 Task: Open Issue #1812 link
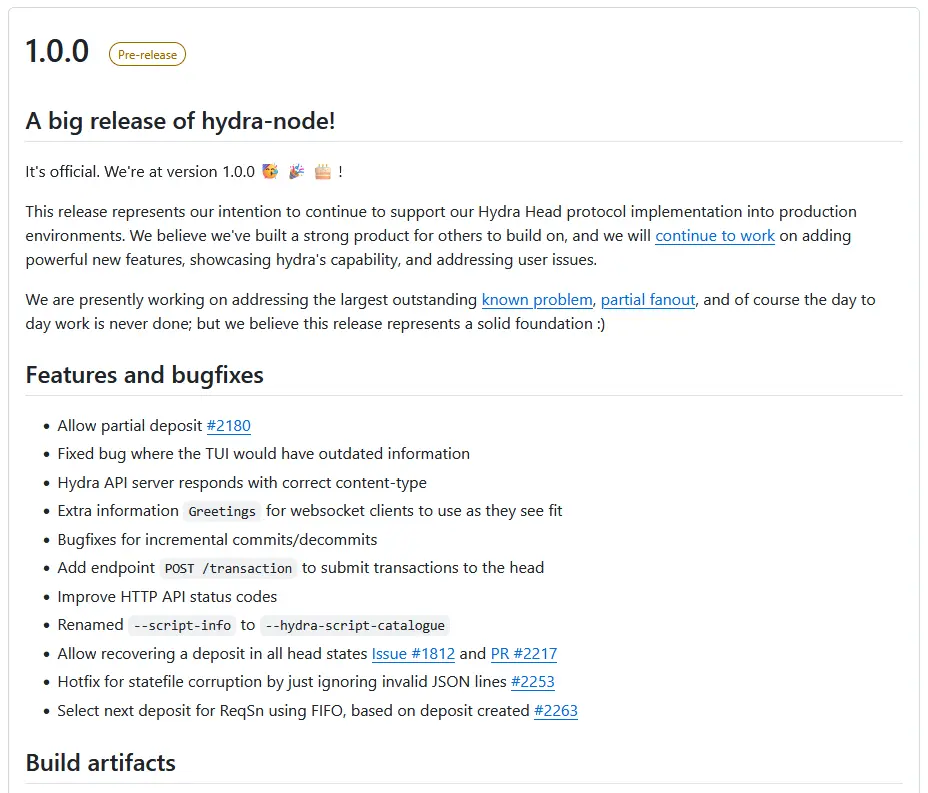413,653
